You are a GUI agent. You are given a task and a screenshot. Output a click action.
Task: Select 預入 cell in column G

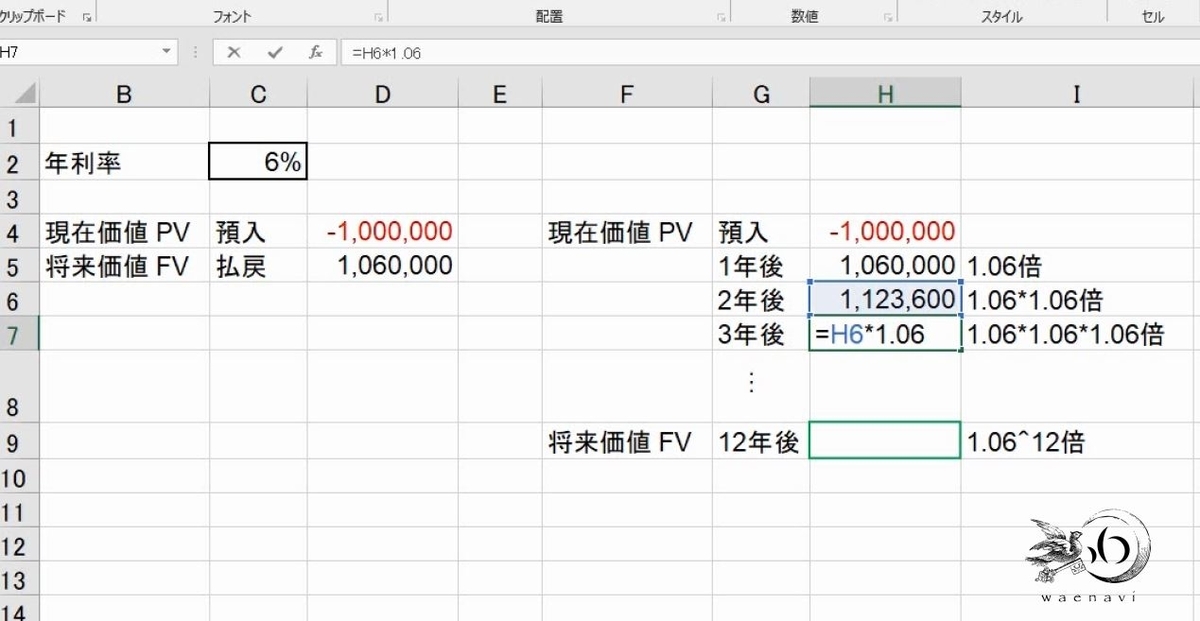pos(762,232)
